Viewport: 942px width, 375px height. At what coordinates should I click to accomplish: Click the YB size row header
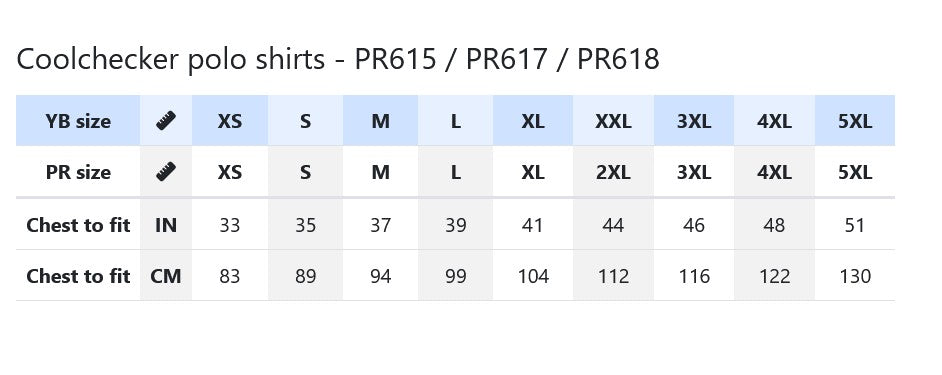pyautogui.click(x=78, y=121)
